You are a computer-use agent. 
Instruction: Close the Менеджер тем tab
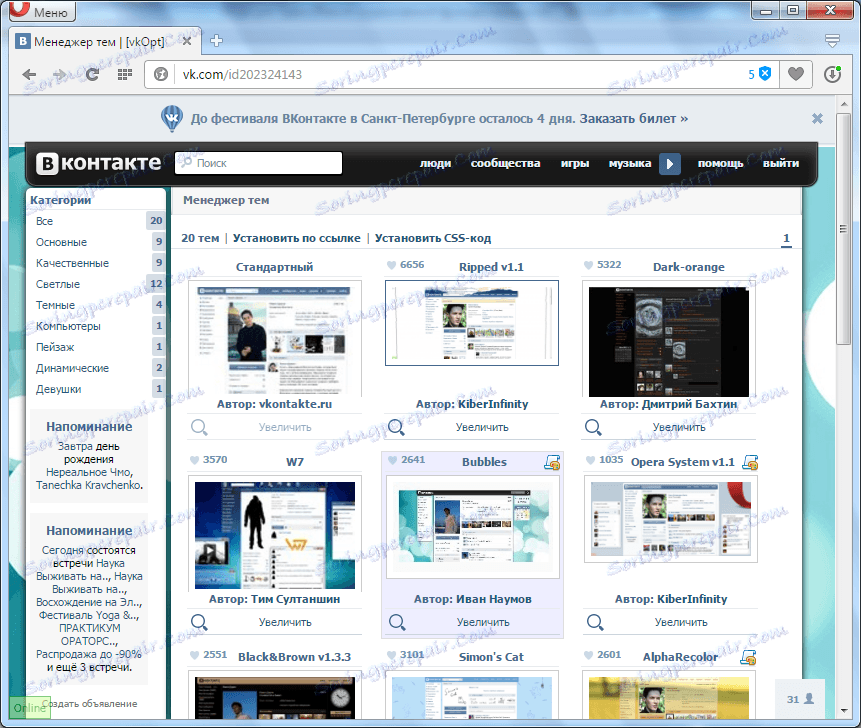187,41
